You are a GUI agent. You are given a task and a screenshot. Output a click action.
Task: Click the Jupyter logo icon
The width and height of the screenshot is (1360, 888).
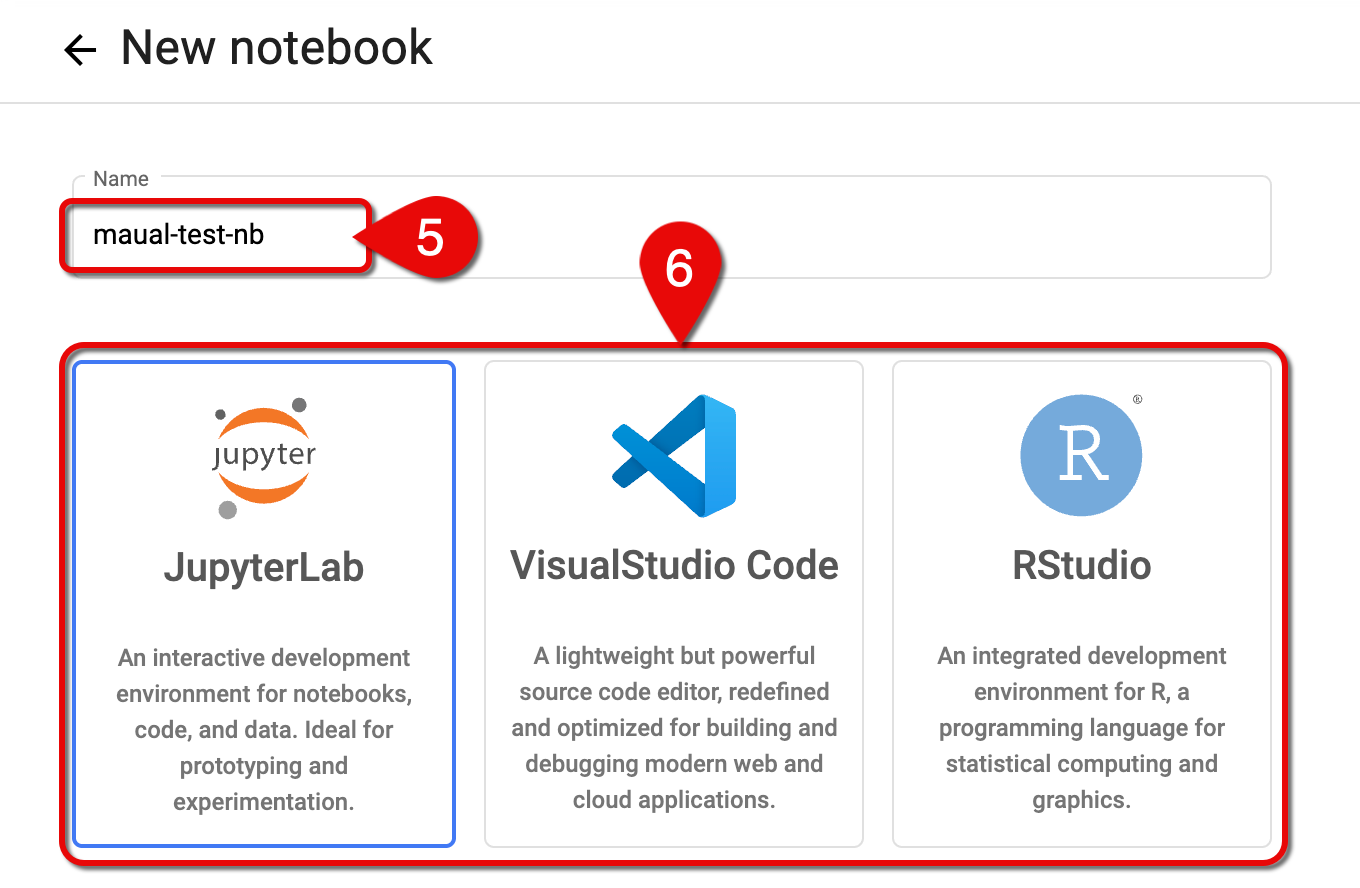click(x=263, y=455)
